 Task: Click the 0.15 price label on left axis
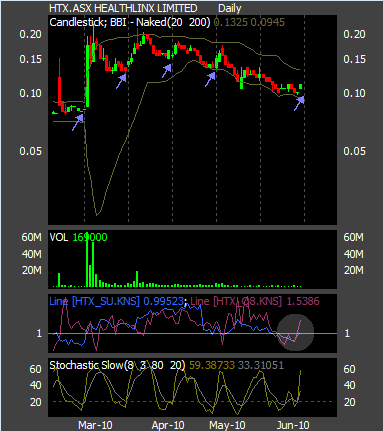tap(30, 59)
